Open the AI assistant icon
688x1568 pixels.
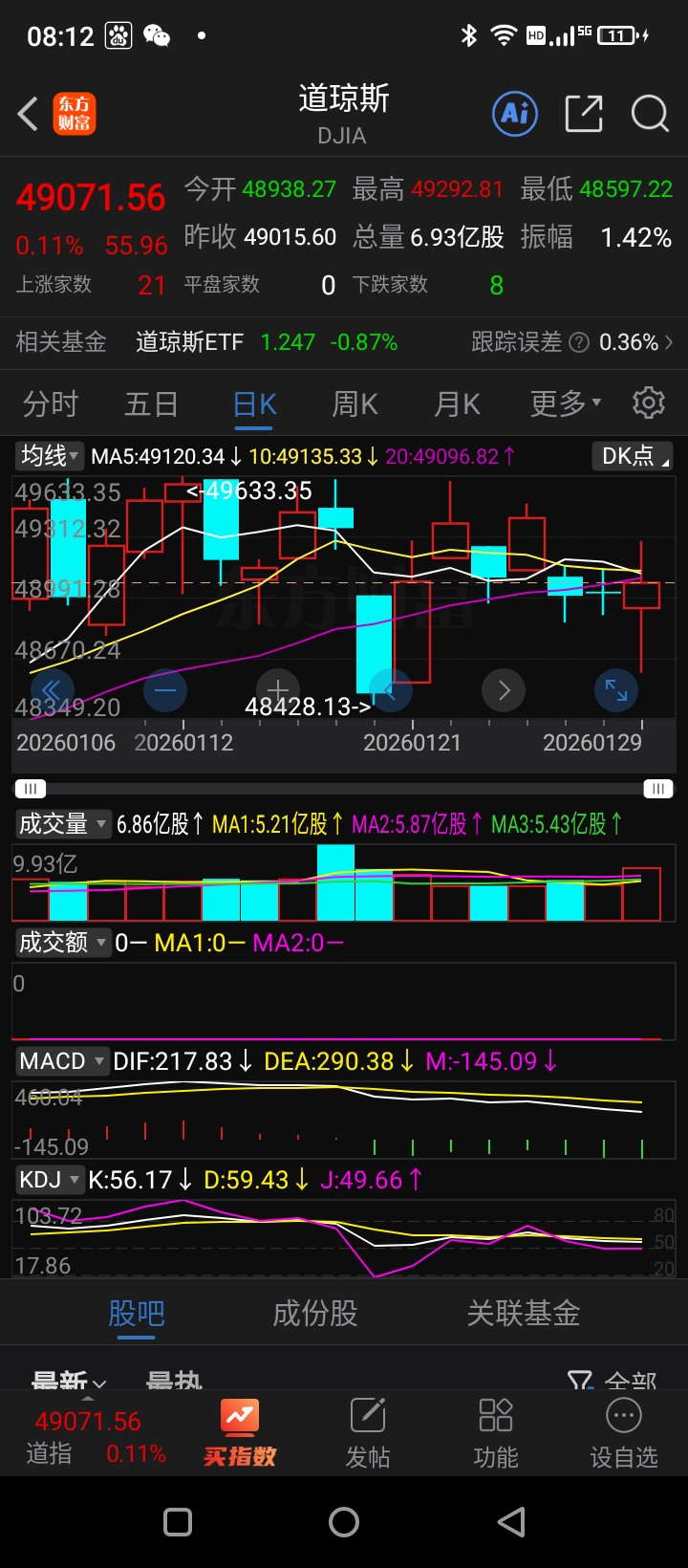515,114
